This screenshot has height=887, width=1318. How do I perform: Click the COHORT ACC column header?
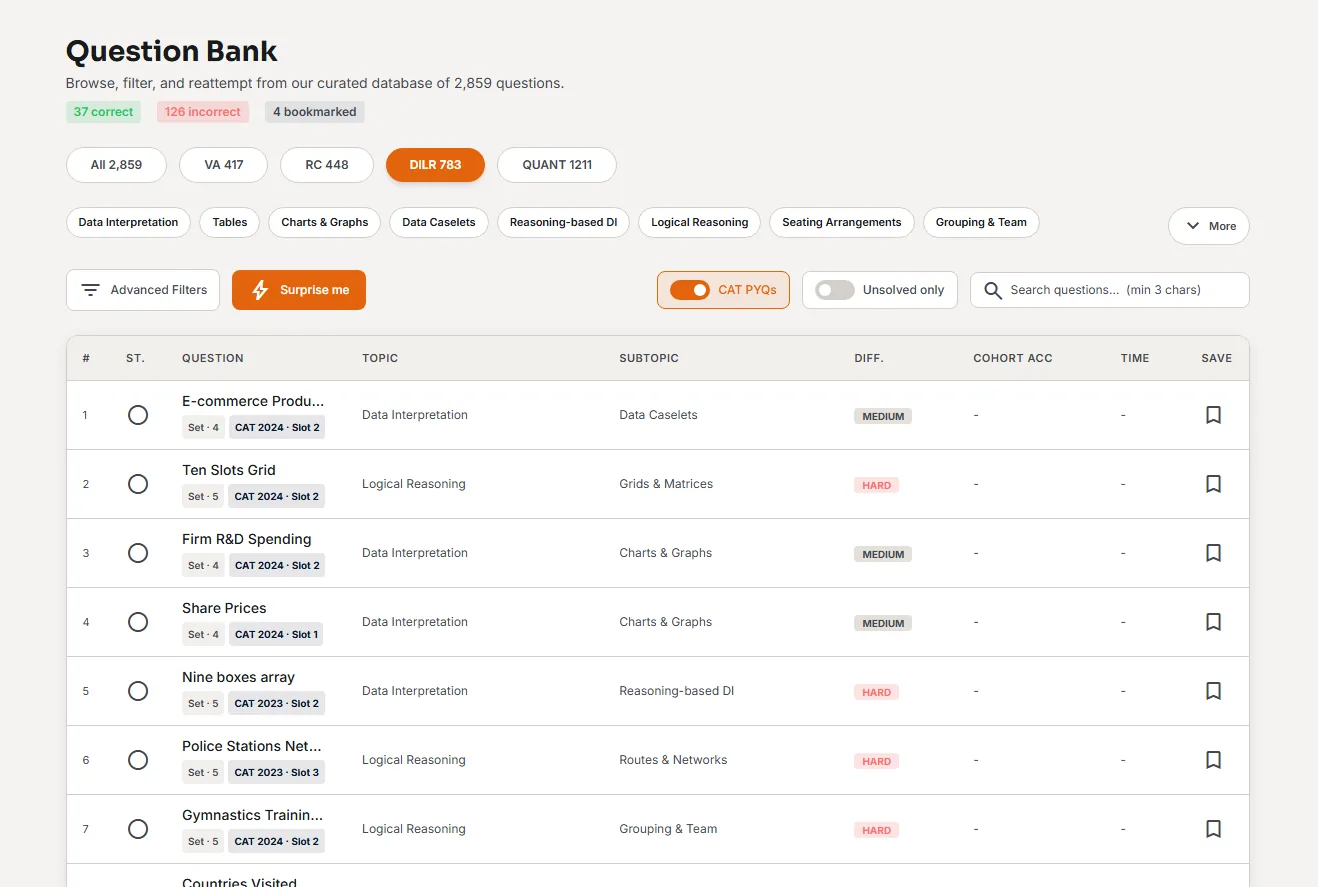[1013, 358]
